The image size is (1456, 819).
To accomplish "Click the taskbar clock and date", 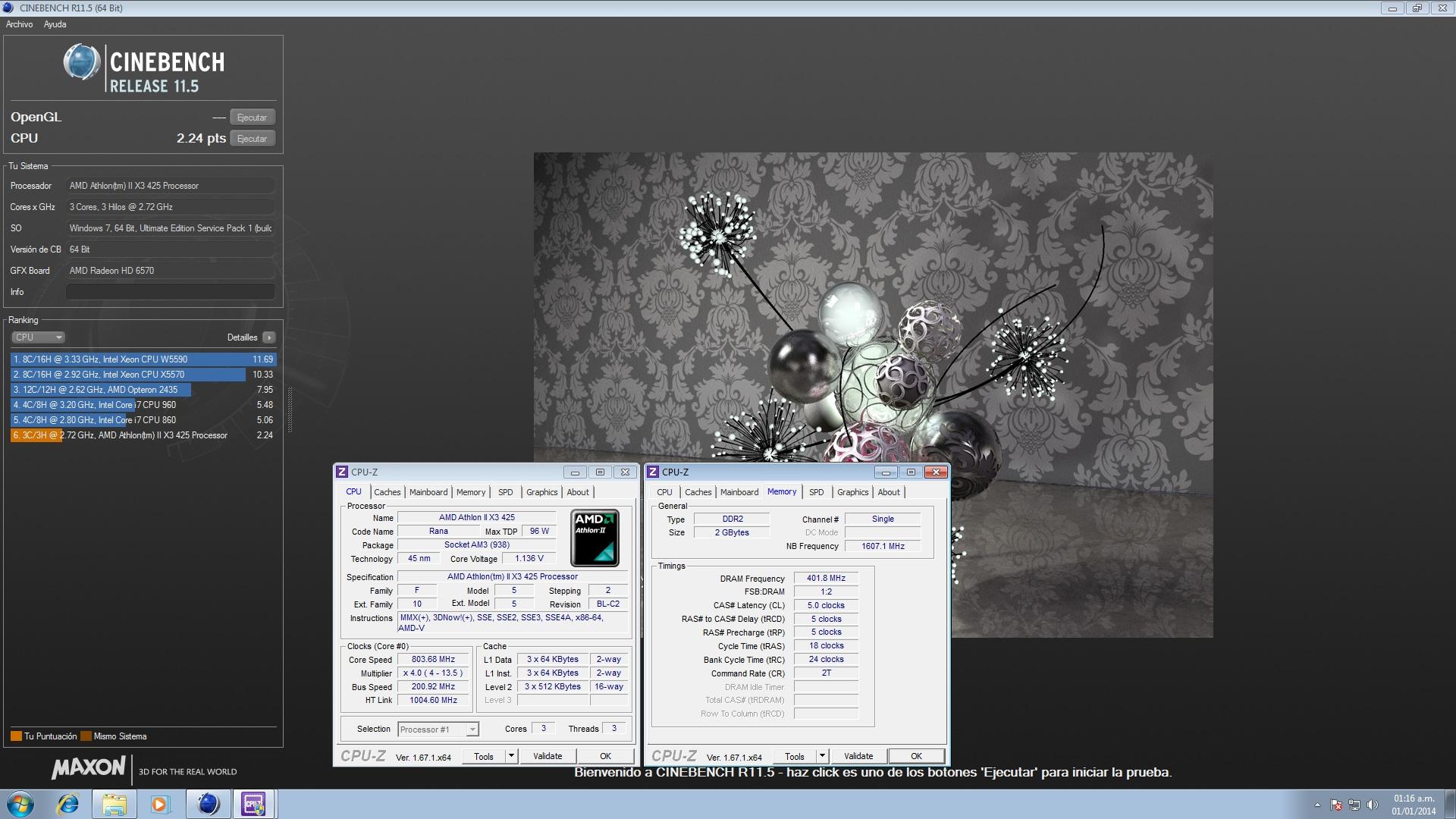I will pos(1414,805).
